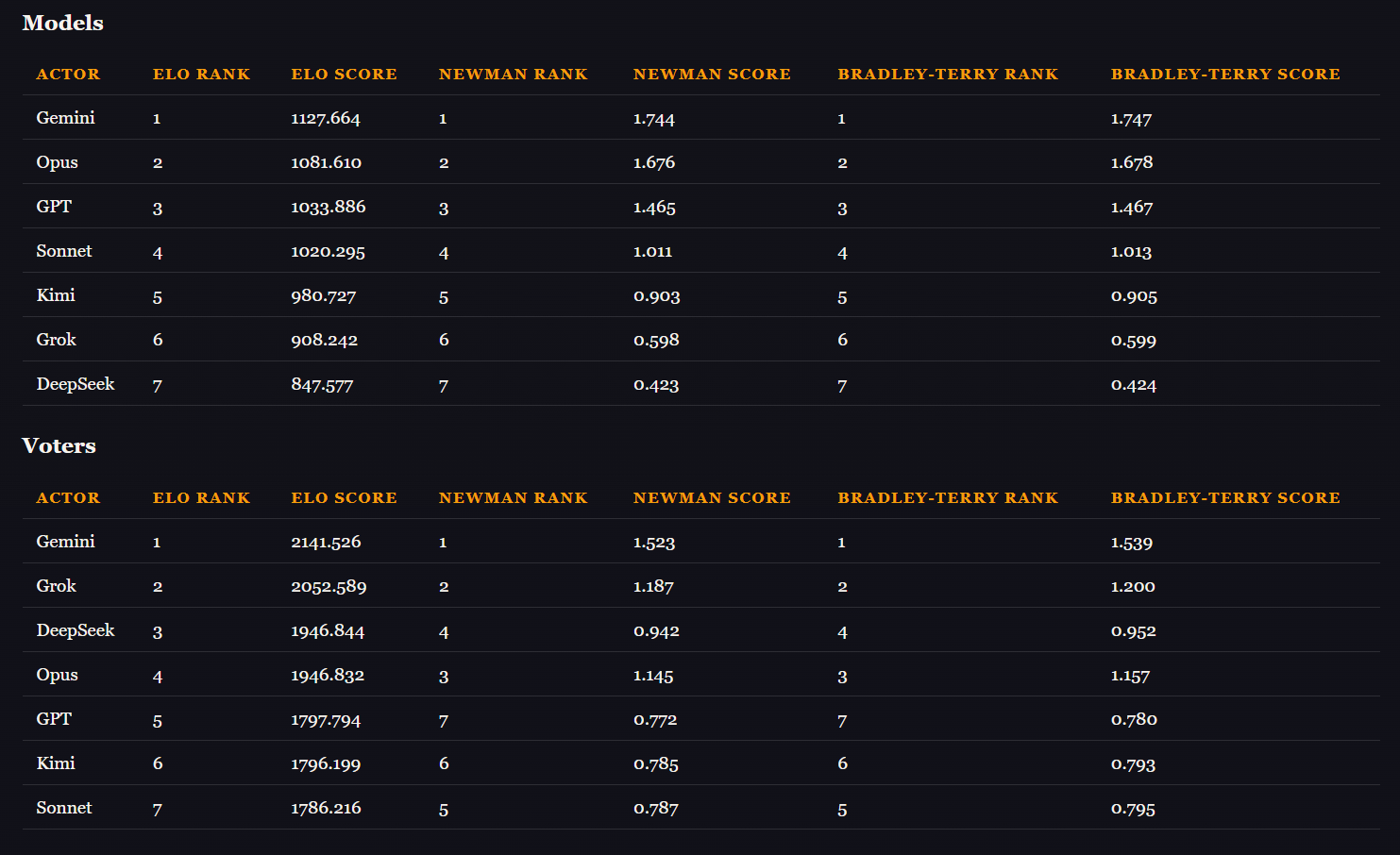Image resolution: width=1400 pixels, height=855 pixels.
Task: Select the voter Elo score 2141.526
Action: coord(326,542)
